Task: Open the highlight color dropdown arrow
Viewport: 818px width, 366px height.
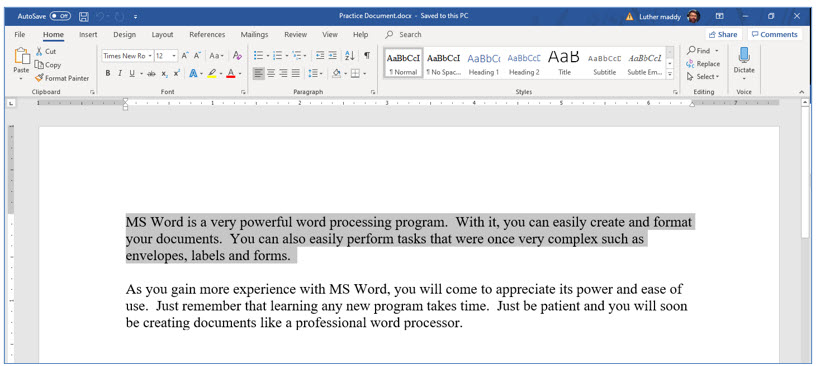Action: (x=221, y=74)
